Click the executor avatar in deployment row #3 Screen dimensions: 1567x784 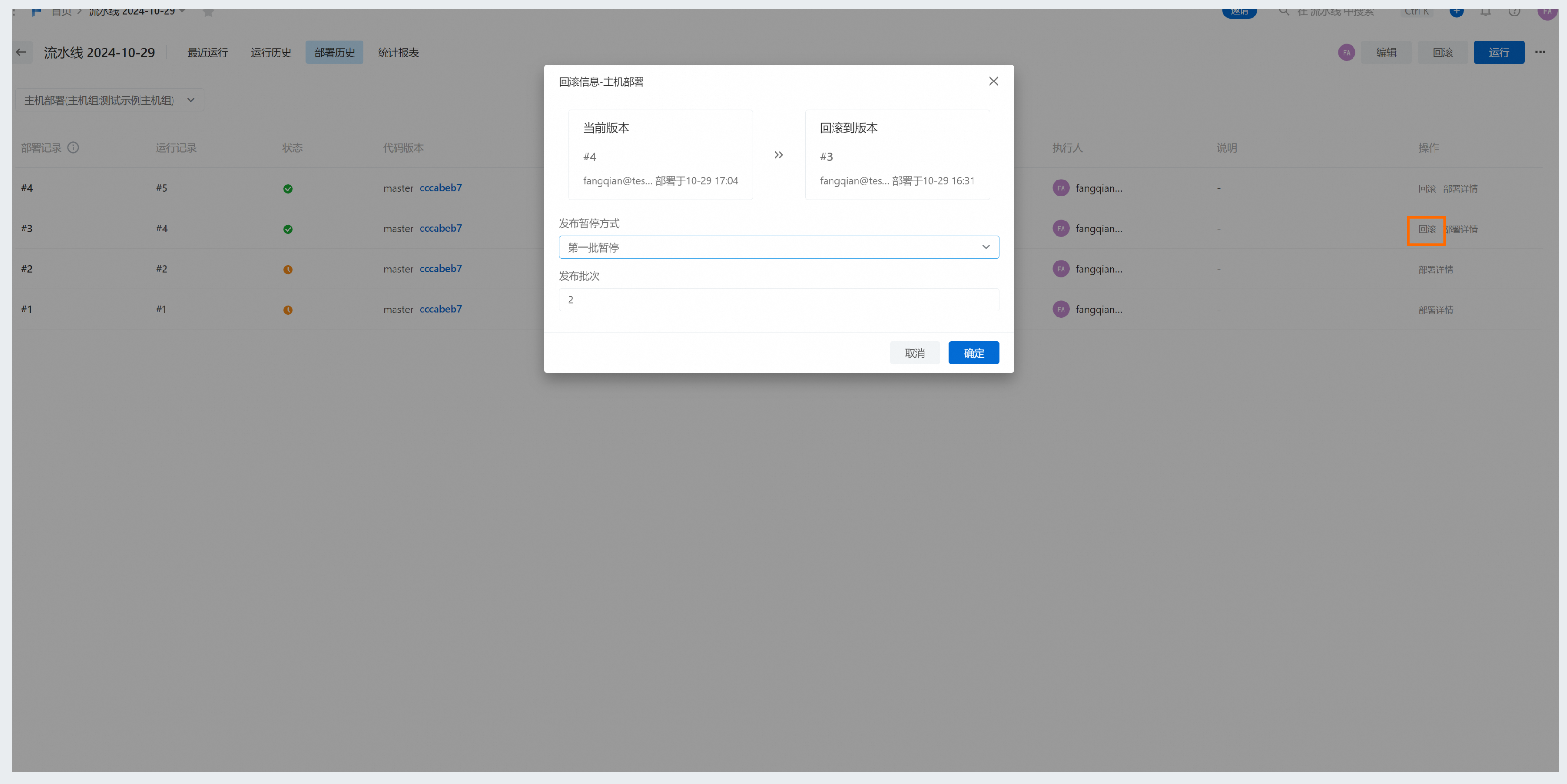point(1061,229)
